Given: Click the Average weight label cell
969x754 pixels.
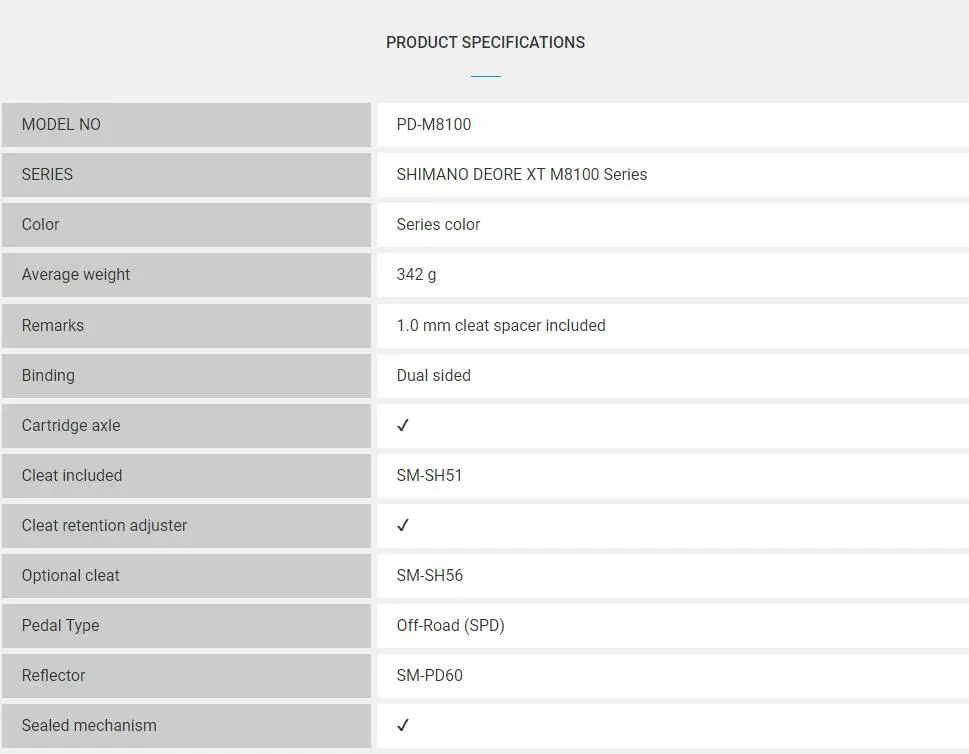Looking at the screenshot, I should pos(186,275).
